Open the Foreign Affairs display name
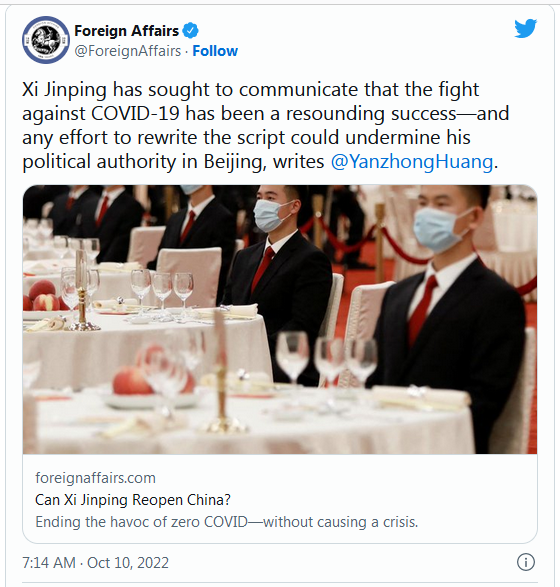Viewport: 560px width, 587px height. click(127, 31)
